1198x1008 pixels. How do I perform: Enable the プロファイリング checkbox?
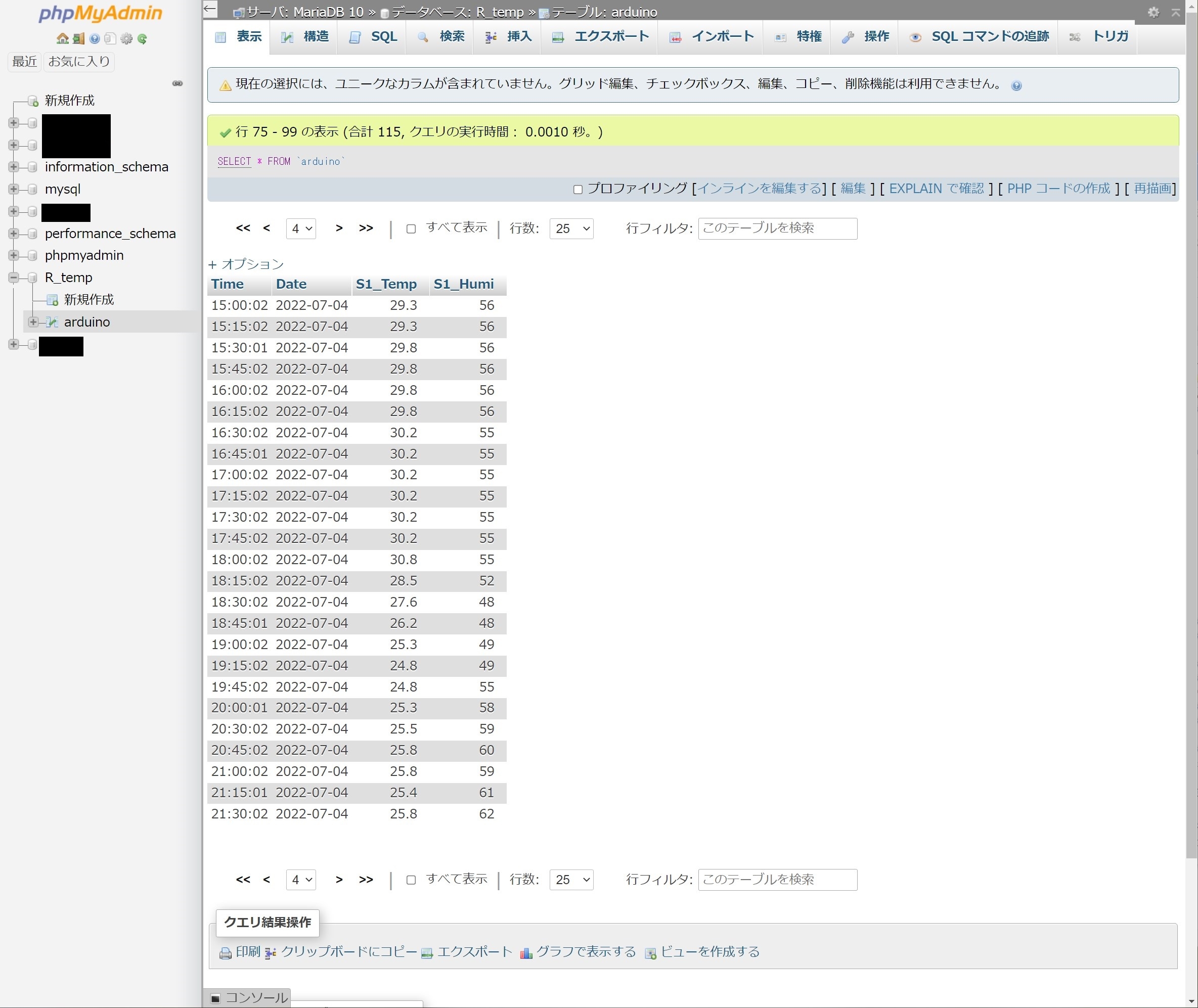578,189
